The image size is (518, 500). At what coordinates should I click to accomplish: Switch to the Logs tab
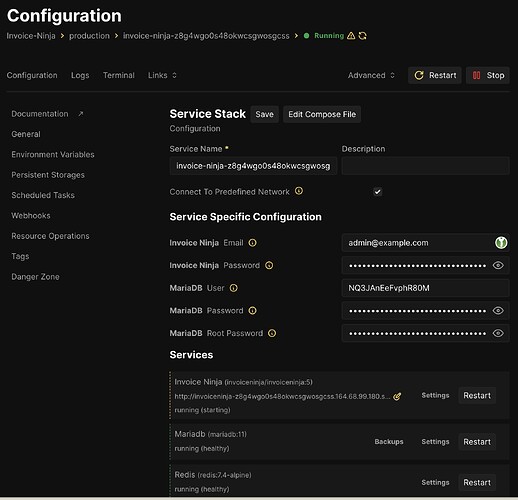pyautogui.click(x=80, y=75)
